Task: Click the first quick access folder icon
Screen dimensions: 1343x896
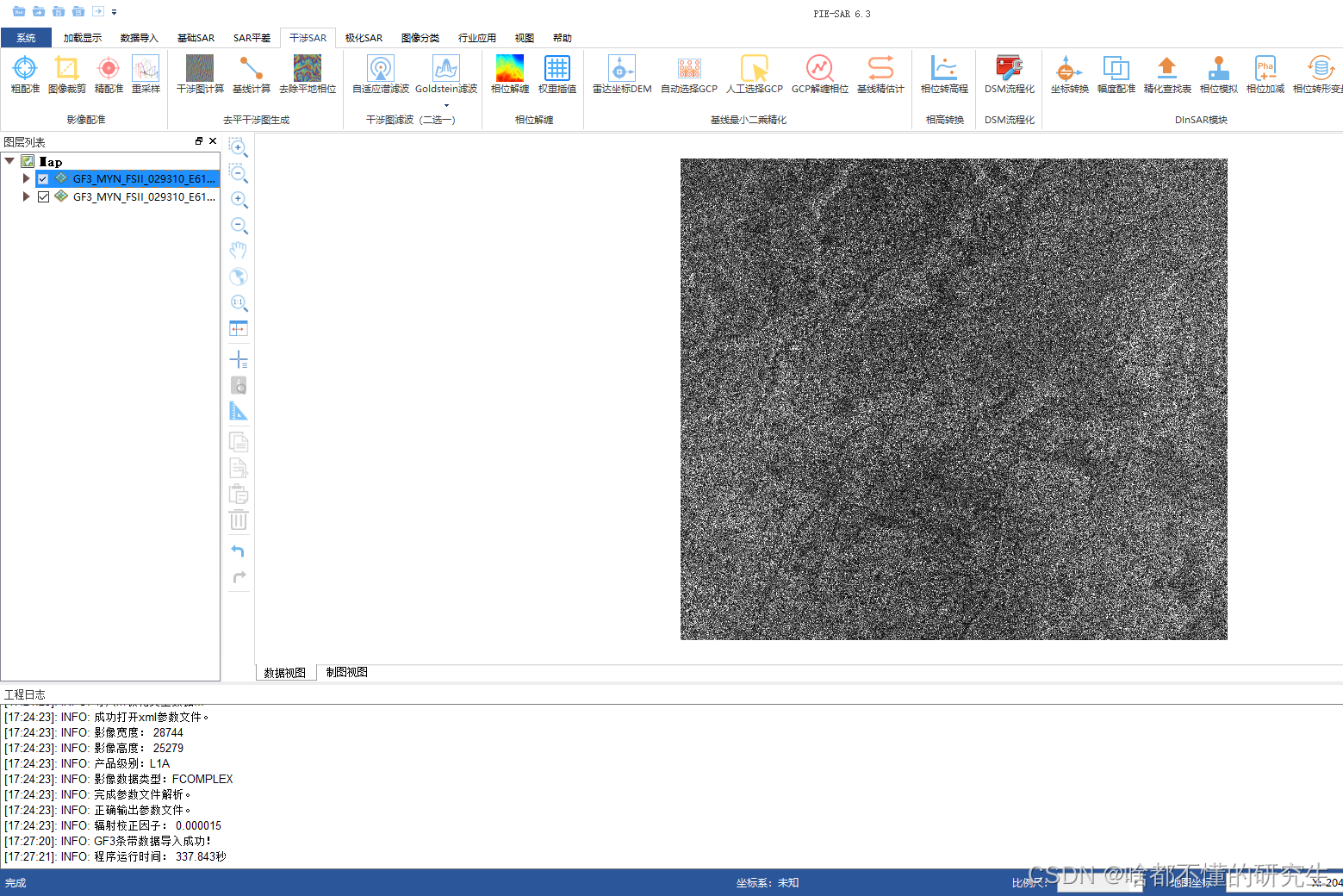Action: point(19,12)
